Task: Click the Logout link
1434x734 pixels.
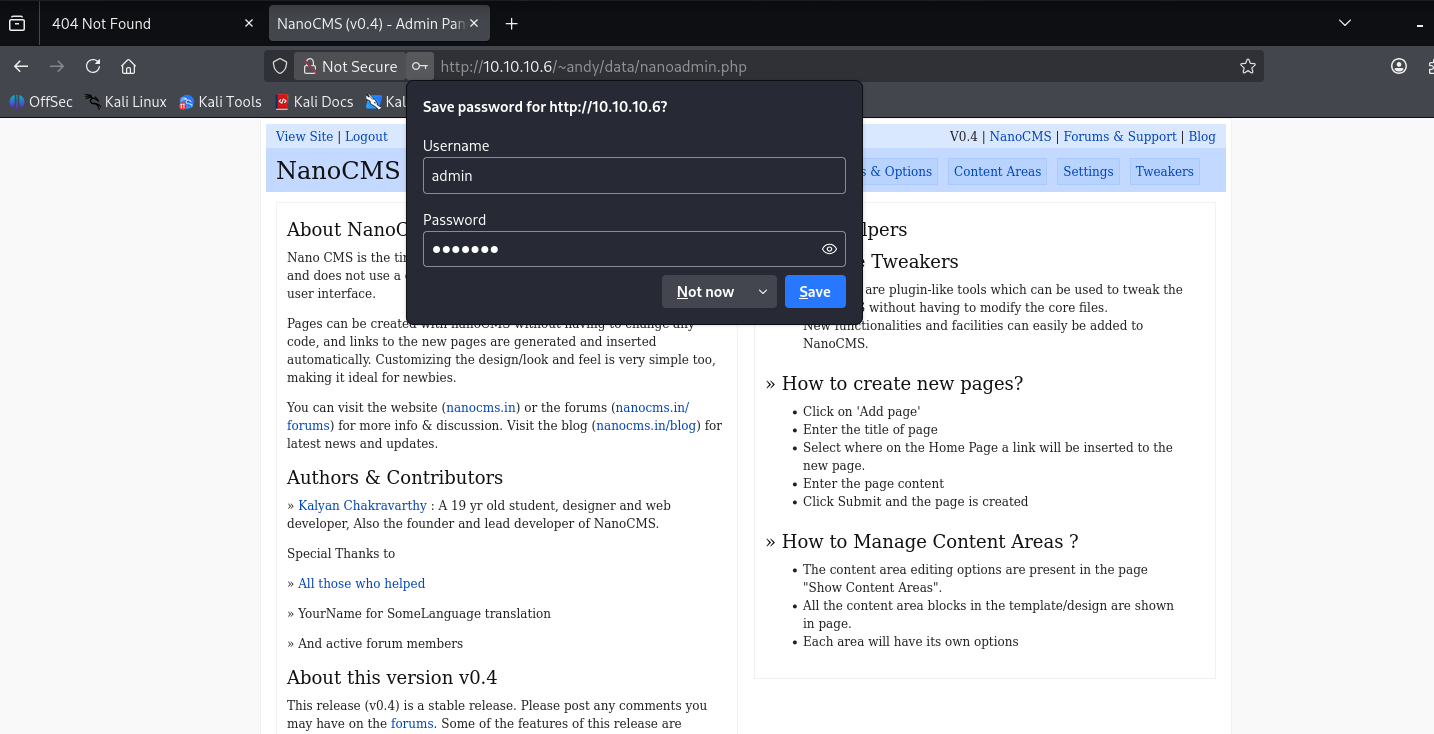Action: click(x=366, y=136)
